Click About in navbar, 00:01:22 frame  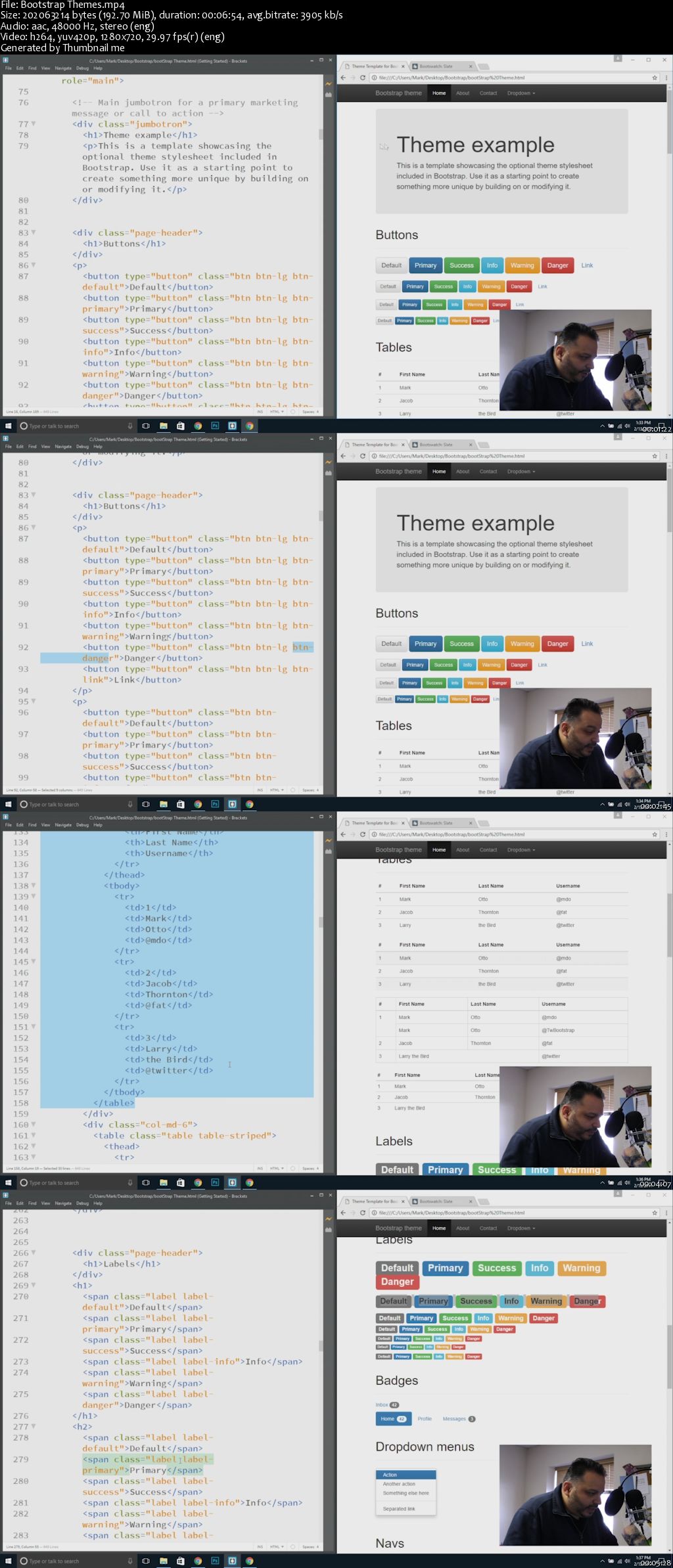pos(463,93)
